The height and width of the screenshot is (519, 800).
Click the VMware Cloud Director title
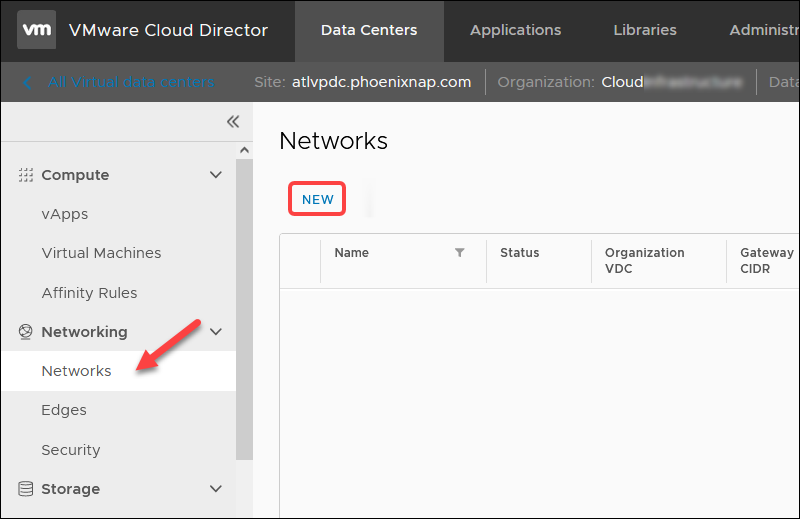coord(168,31)
